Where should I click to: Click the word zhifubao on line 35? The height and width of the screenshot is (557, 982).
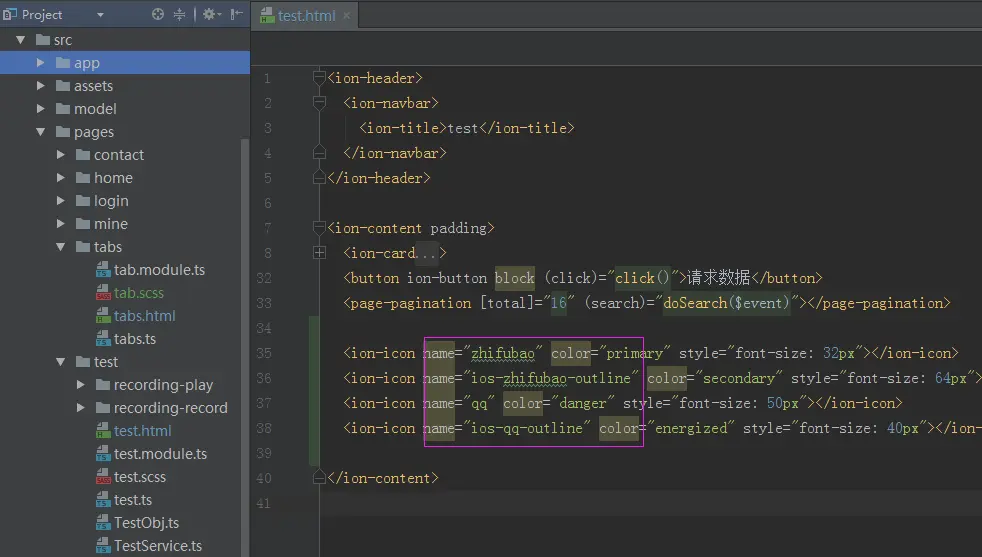(x=502, y=353)
